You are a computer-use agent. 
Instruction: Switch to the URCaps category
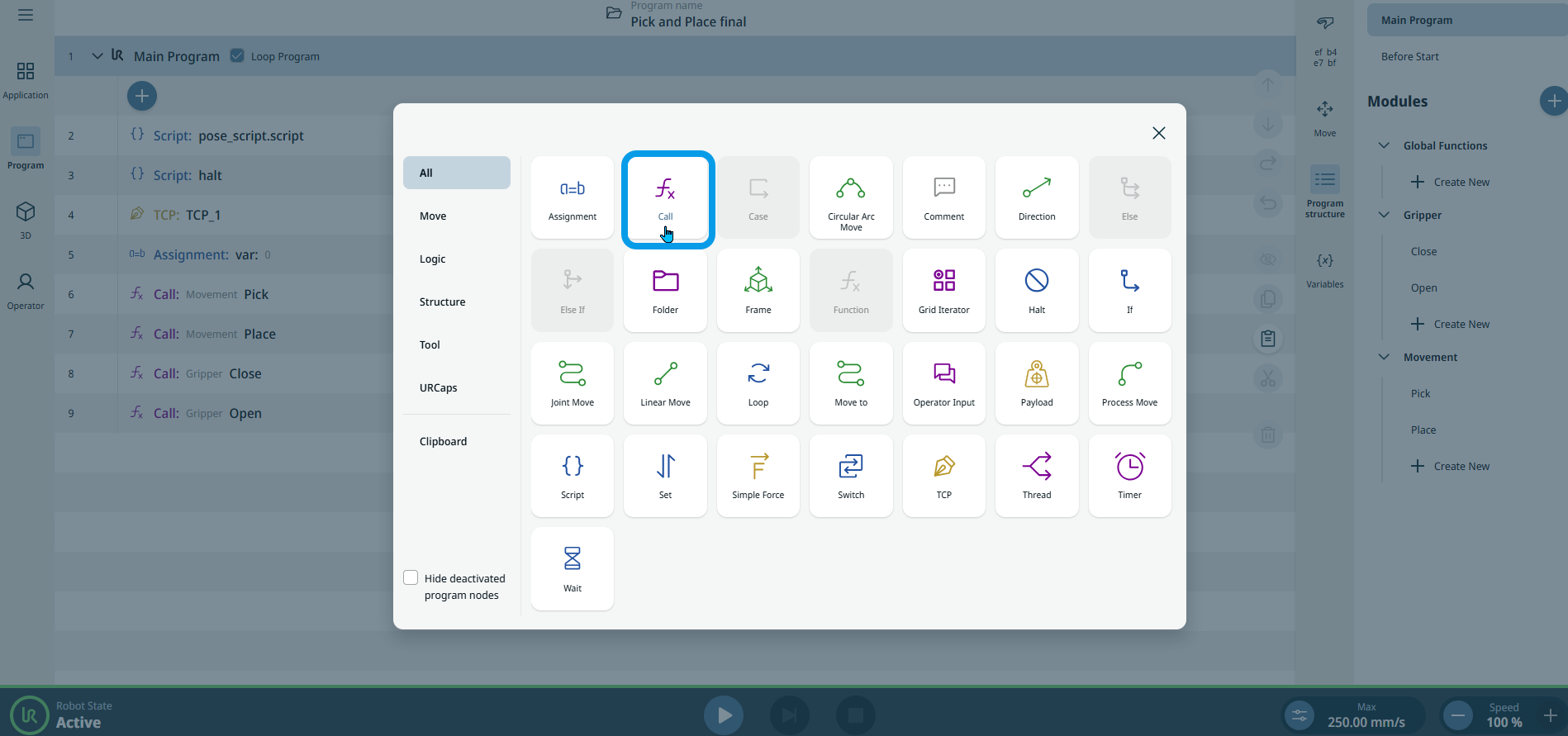click(x=438, y=387)
